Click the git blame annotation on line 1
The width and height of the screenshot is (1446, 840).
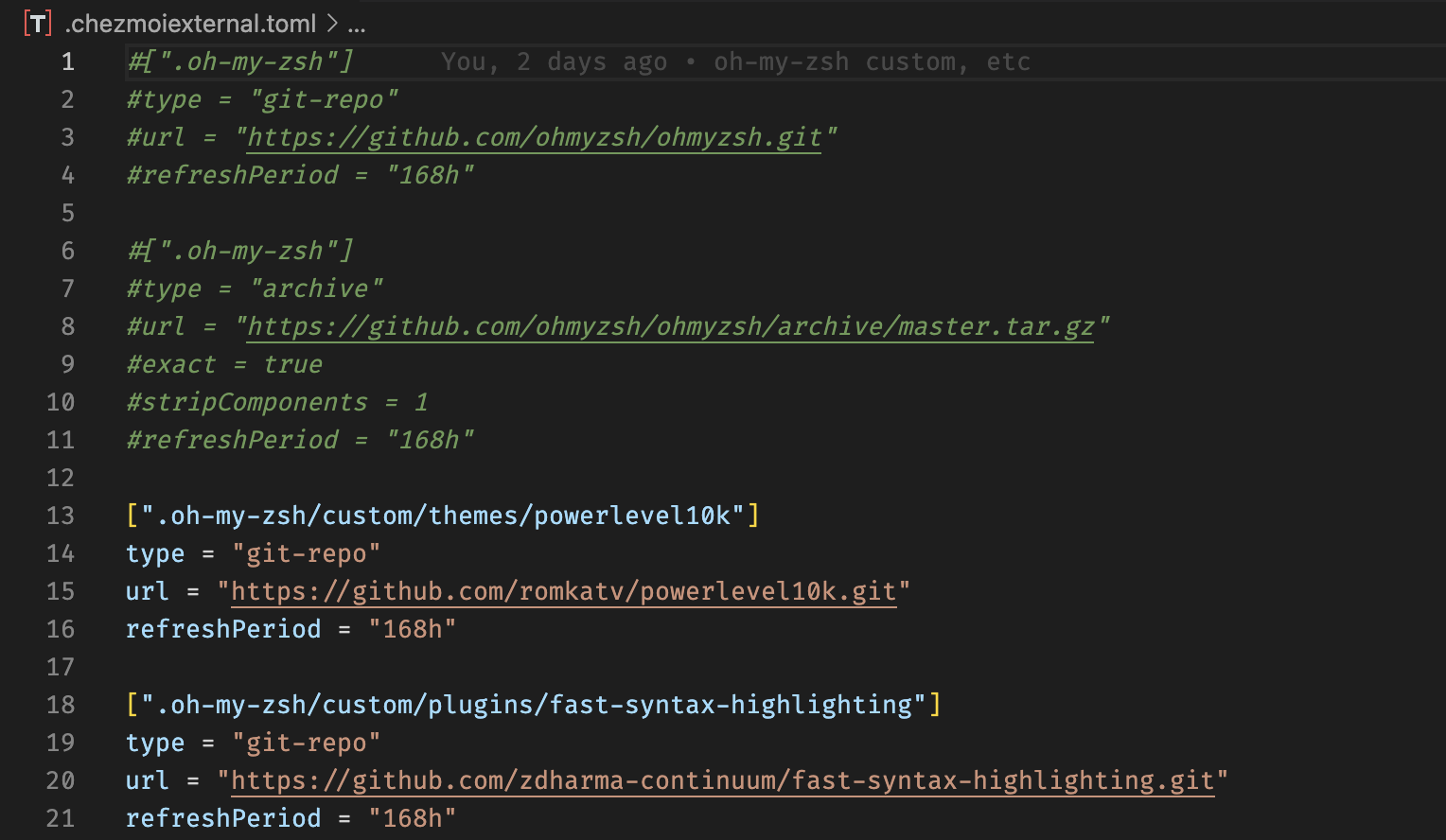pos(735,61)
